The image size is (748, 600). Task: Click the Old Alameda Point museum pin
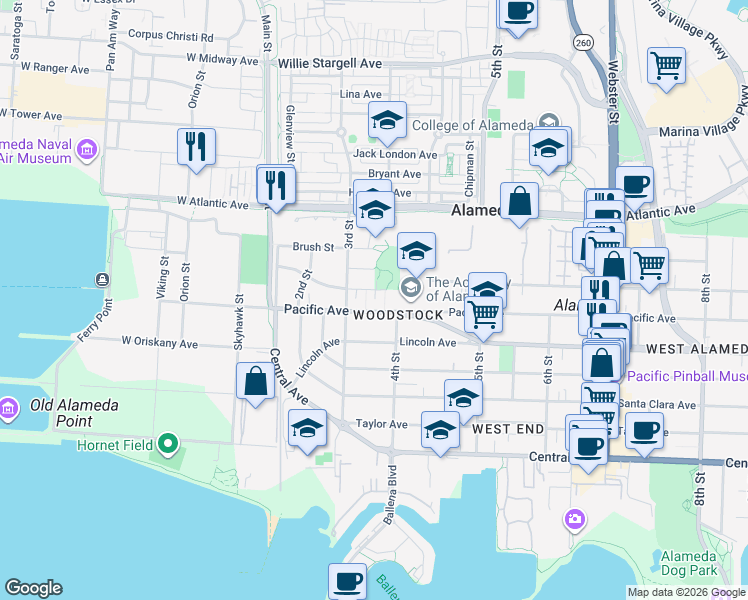tap(9, 409)
